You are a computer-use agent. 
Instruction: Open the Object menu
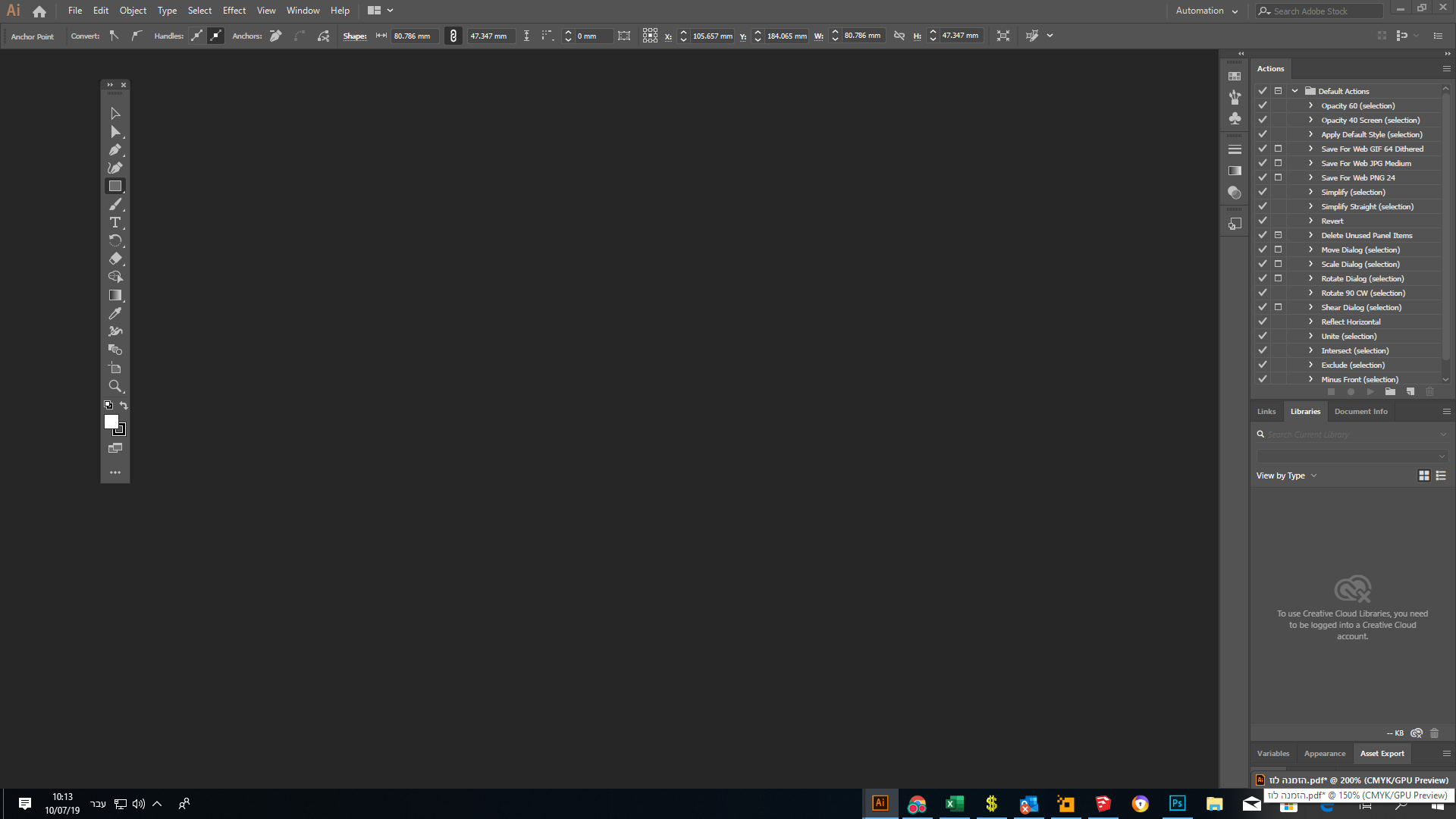pos(133,11)
